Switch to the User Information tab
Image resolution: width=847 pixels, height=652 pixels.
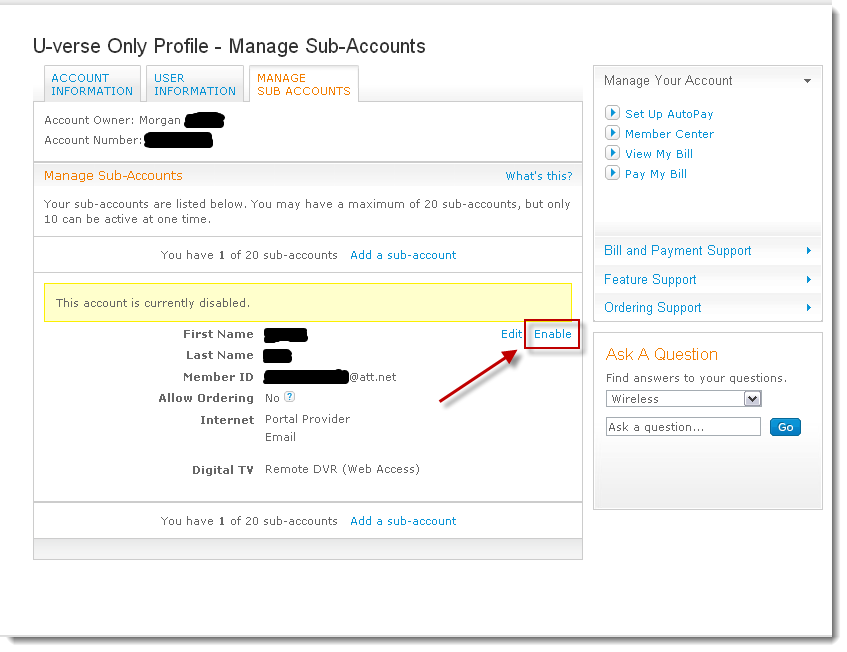pos(194,84)
